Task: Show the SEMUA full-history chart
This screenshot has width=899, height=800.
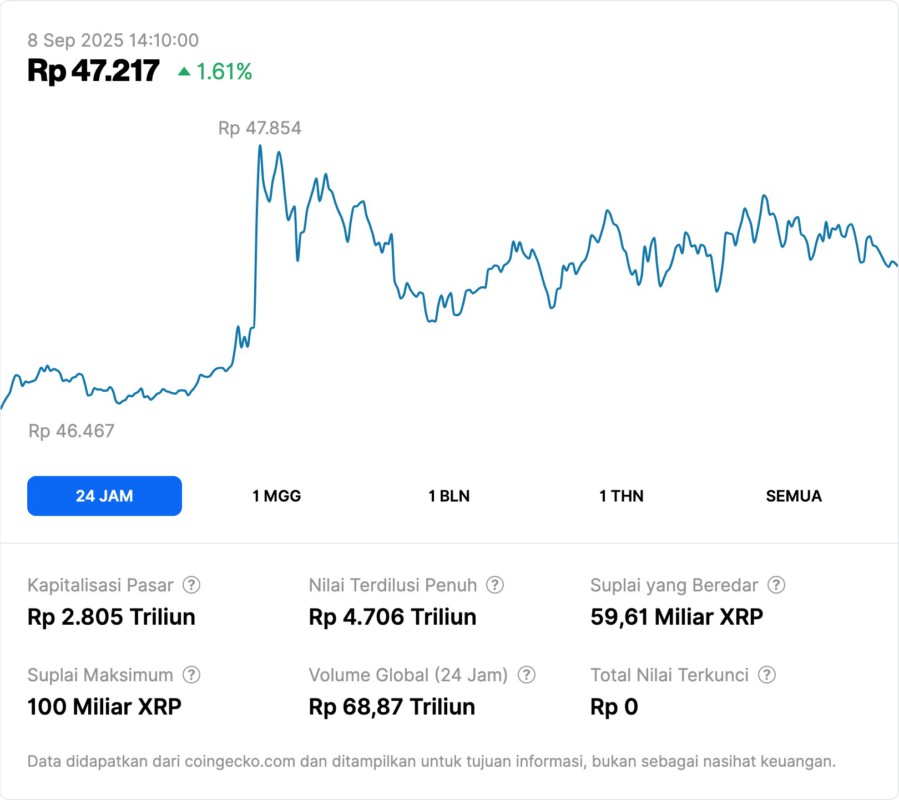Action: click(x=794, y=495)
